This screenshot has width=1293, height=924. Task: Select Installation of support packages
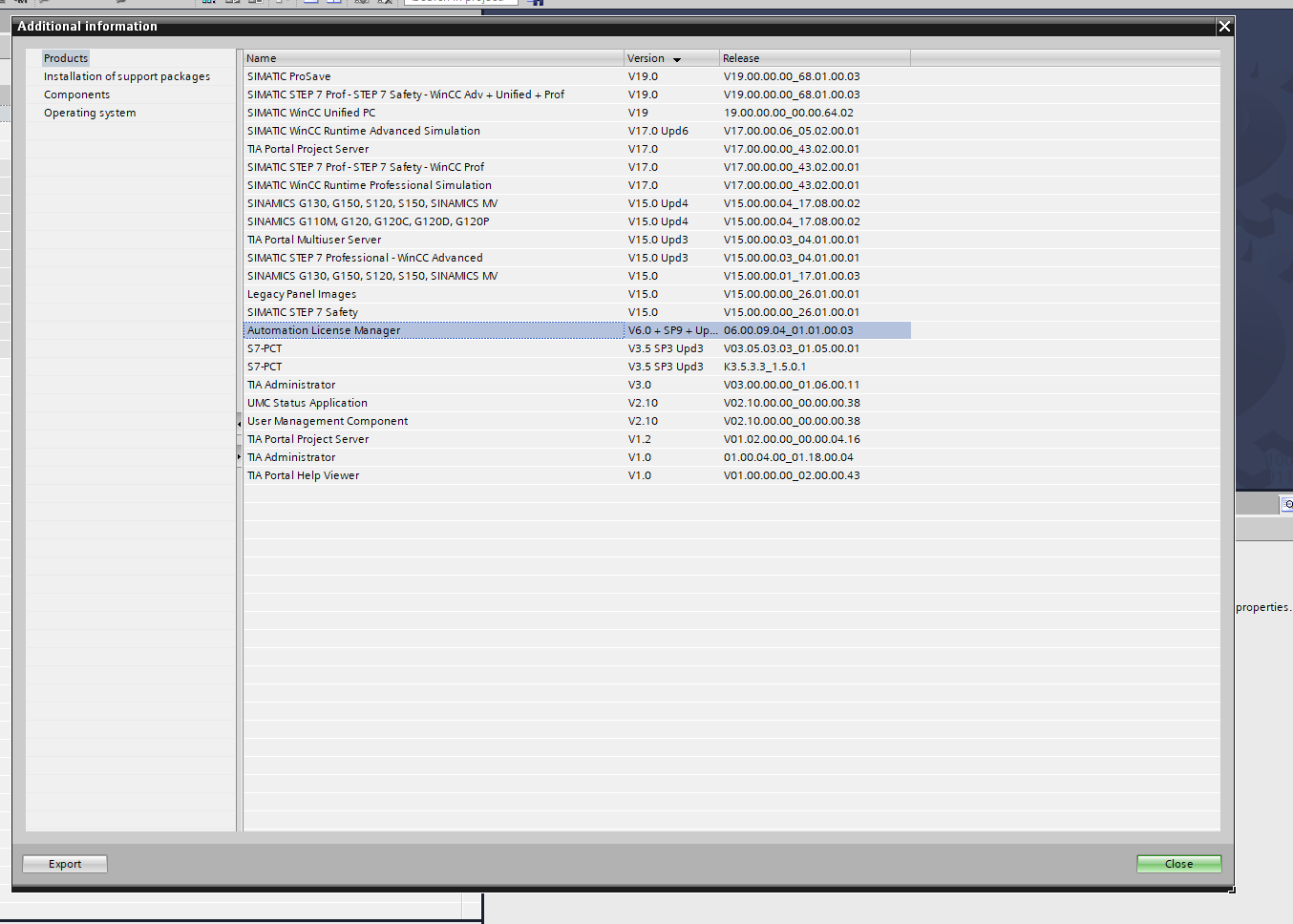pyautogui.click(x=127, y=76)
